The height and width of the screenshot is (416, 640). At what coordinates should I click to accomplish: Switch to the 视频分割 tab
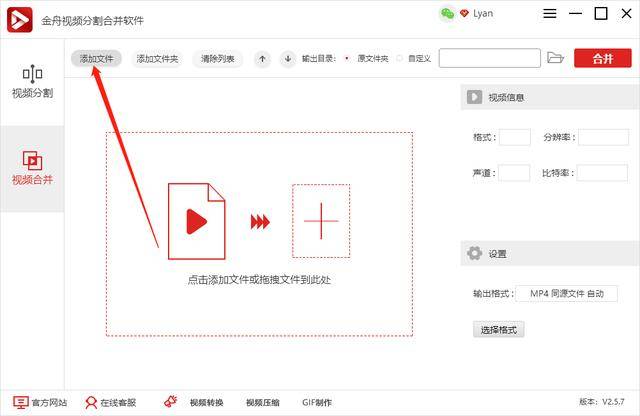[32, 82]
